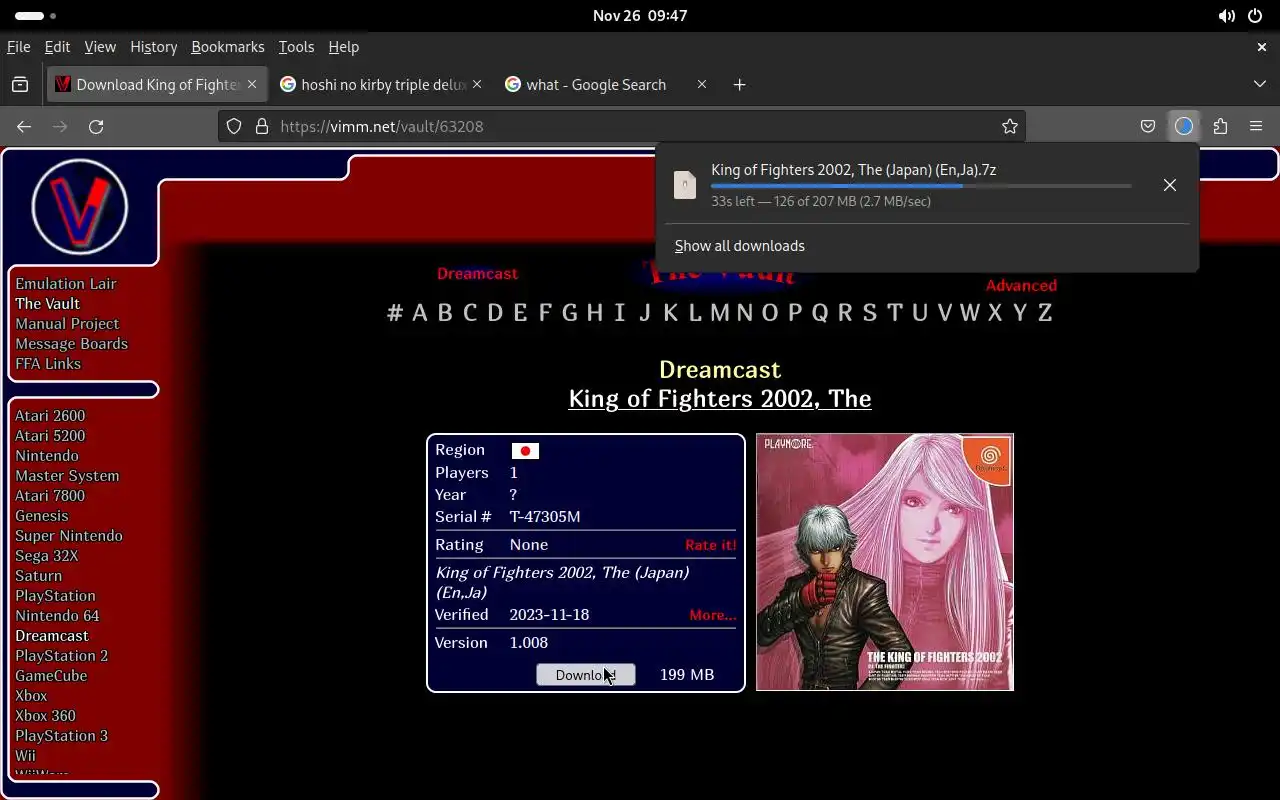Open the downloads toolbar button

pos(1184,126)
